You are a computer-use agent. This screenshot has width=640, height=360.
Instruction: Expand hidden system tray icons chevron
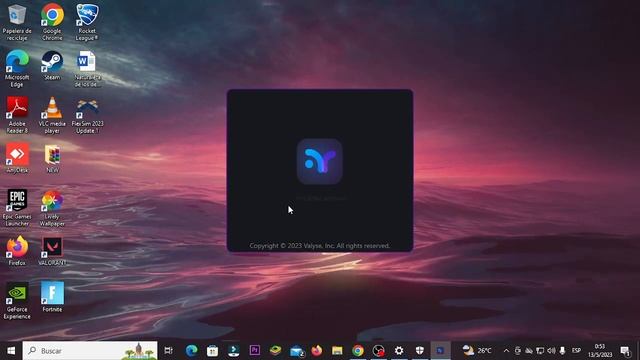coord(506,351)
